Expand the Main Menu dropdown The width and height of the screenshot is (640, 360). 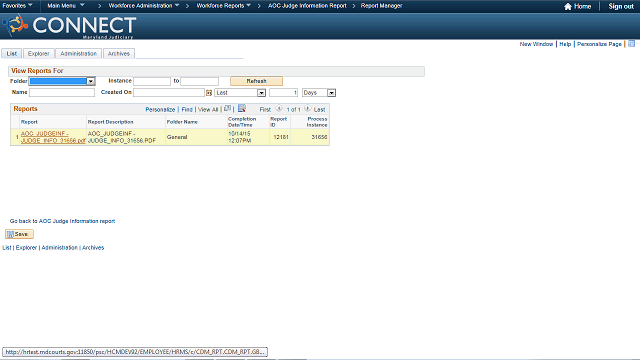click(x=66, y=6)
